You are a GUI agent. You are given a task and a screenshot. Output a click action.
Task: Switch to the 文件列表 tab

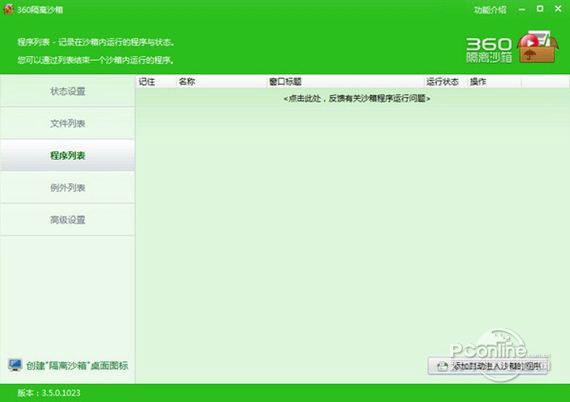[68, 123]
